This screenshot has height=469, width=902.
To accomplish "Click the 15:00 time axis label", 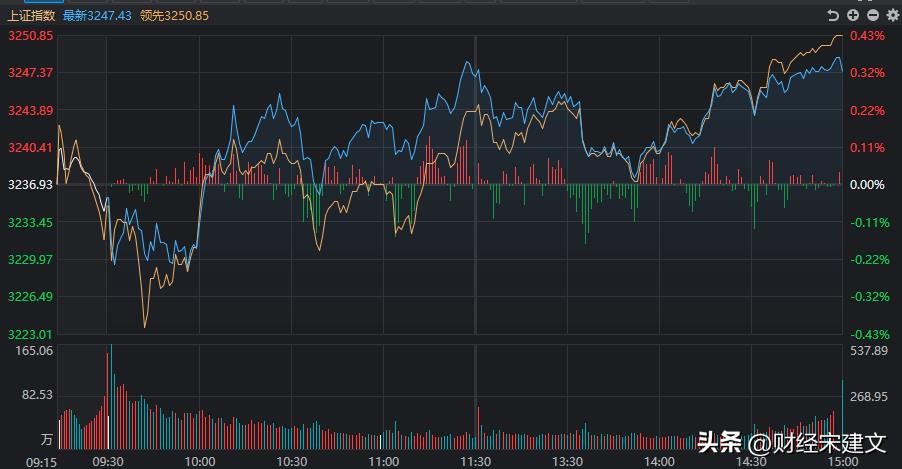I will pyautogui.click(x=843, y=462).
